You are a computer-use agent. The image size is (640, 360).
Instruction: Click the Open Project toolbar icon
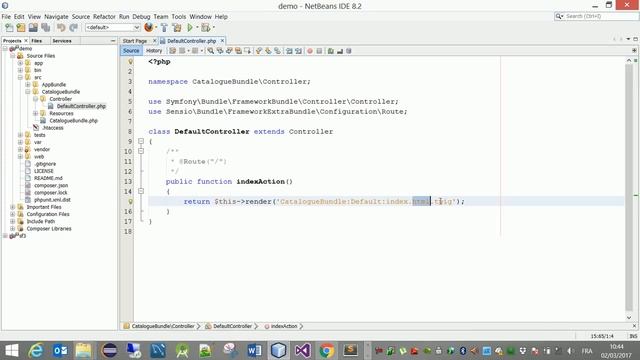[33, 27]
